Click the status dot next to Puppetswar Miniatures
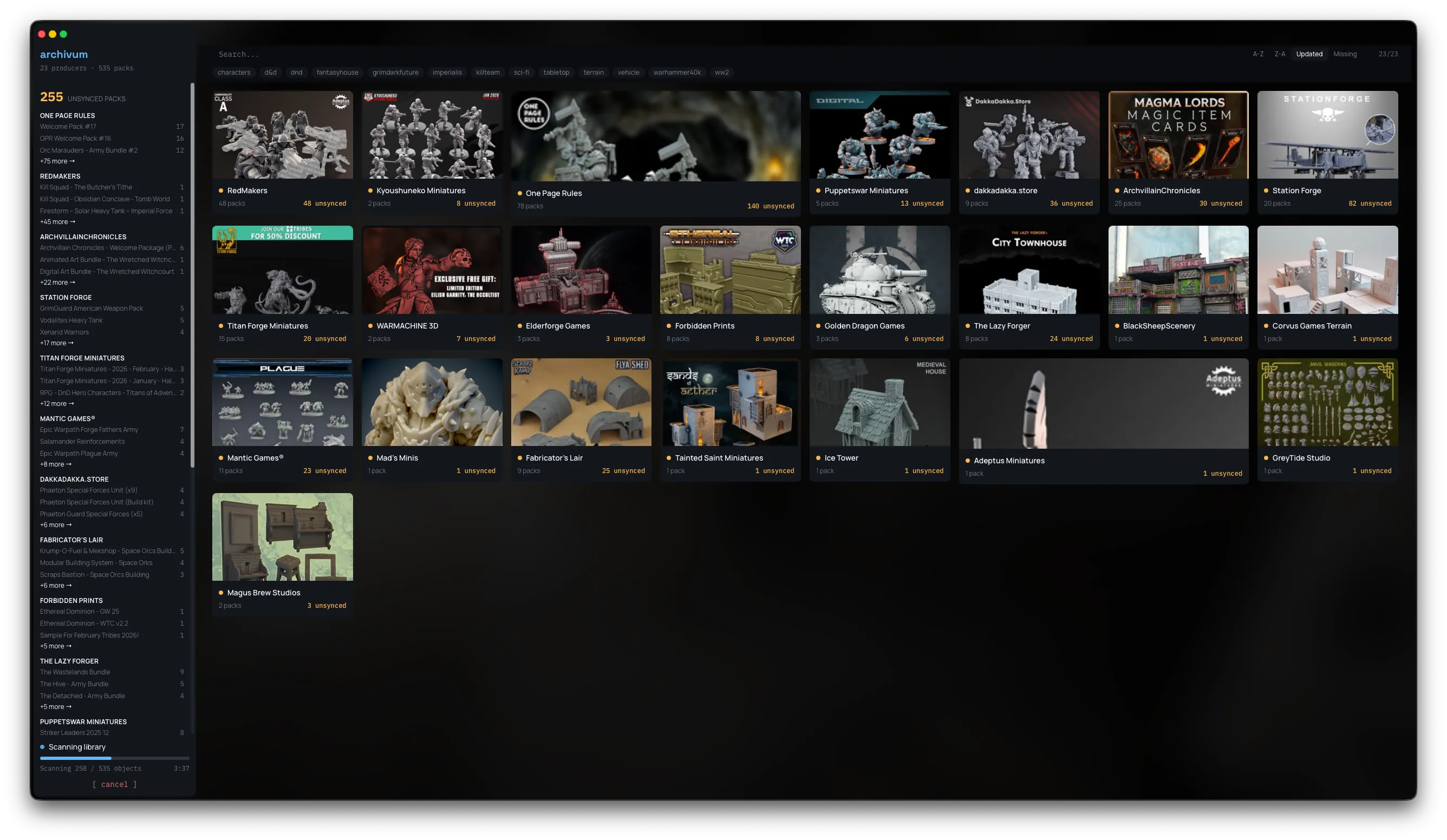Viewport: 1447px width, 840px height. point(818,191)
